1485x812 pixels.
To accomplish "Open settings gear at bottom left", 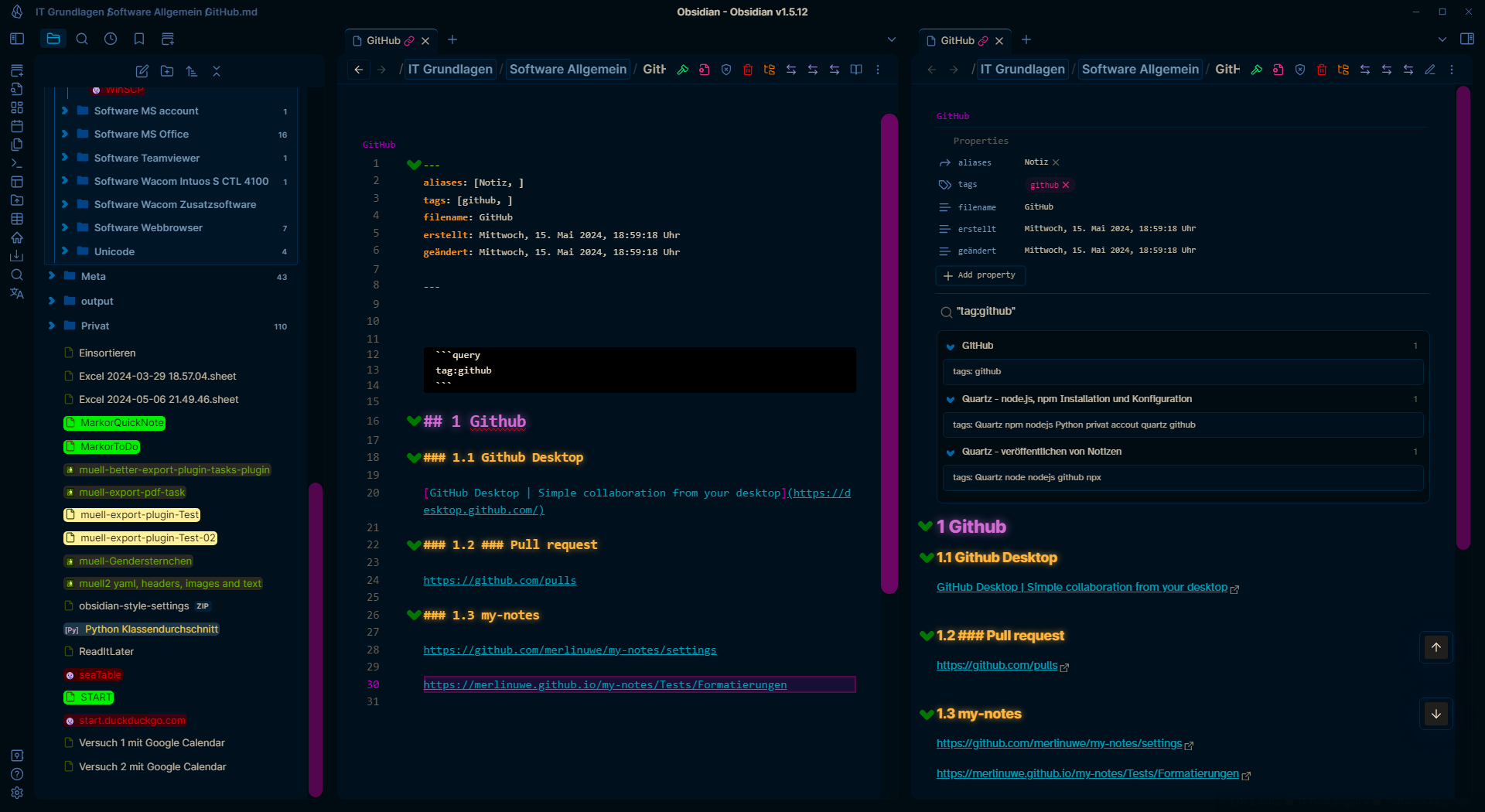I will pos(17,793).
